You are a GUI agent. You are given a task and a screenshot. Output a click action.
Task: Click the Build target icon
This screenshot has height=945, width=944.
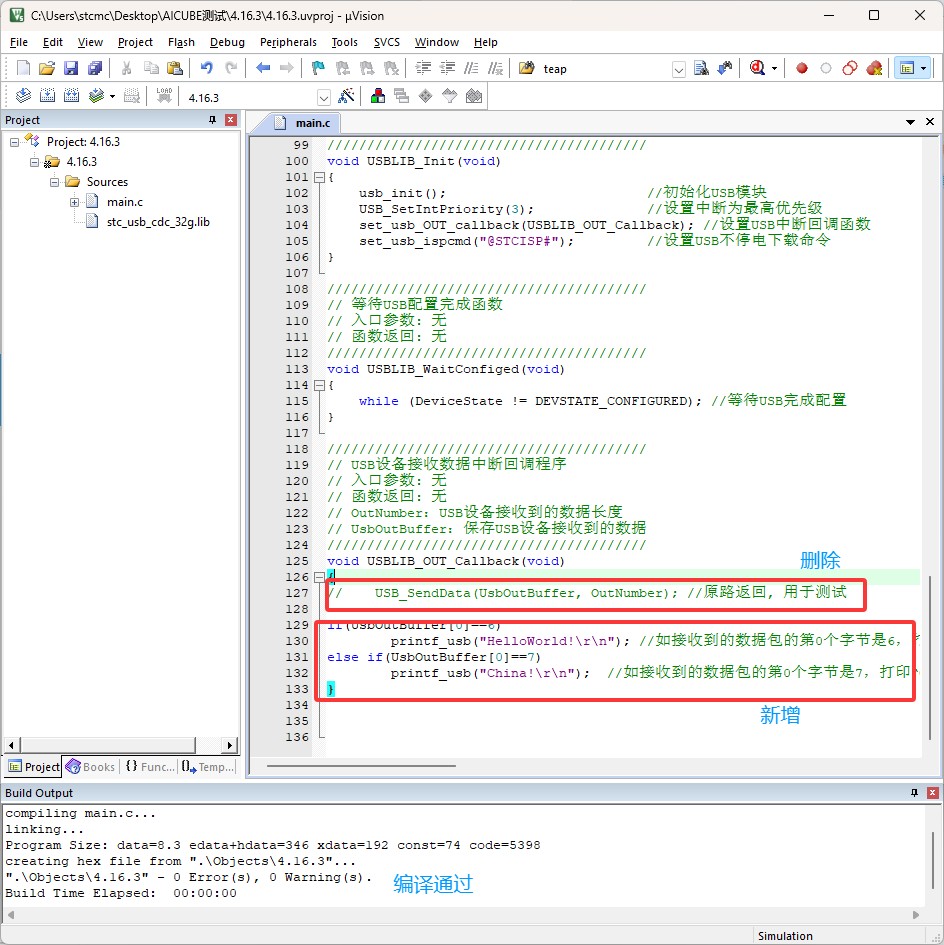coord(47,97)
